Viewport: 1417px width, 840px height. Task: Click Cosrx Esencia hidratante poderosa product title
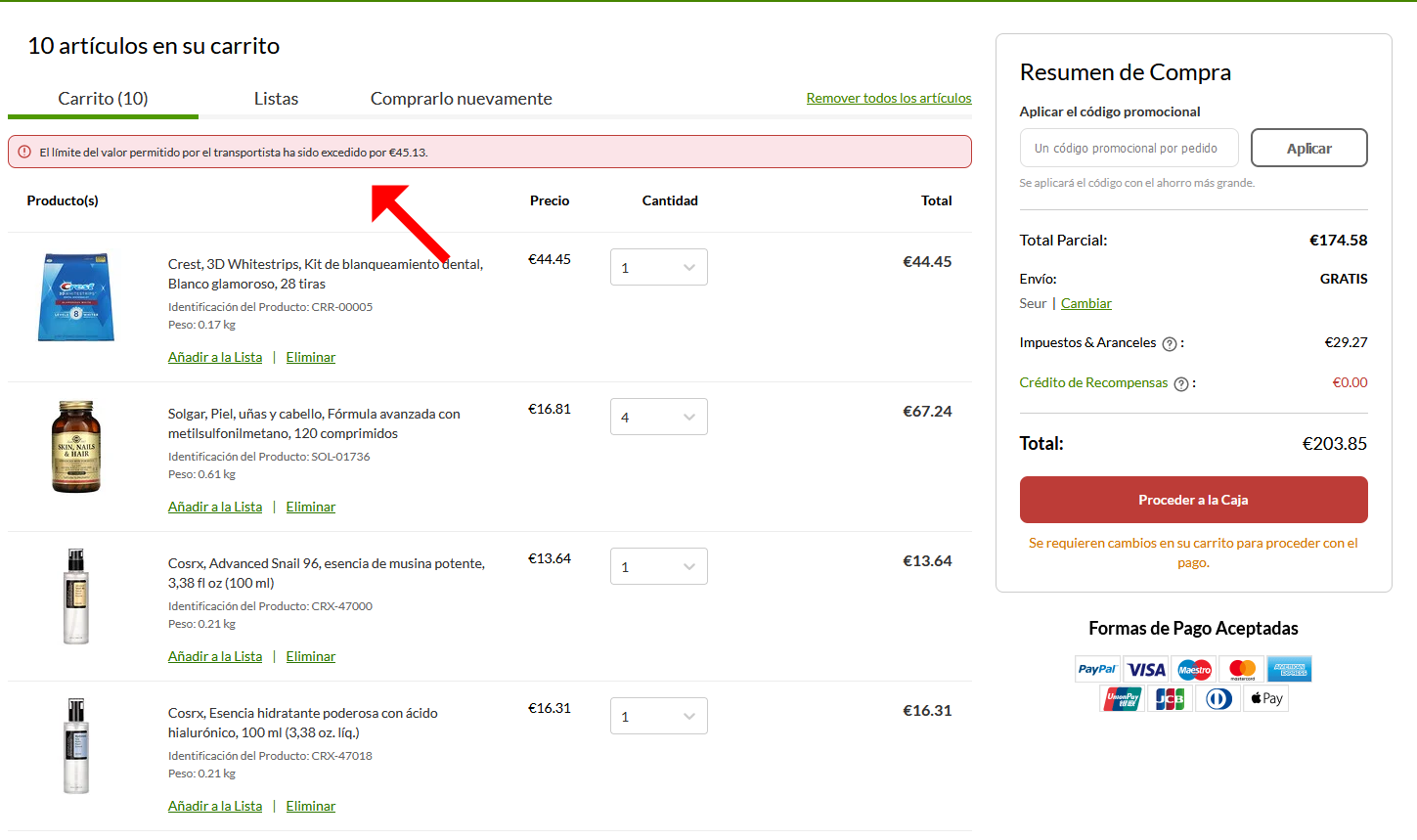coord(303,723)
